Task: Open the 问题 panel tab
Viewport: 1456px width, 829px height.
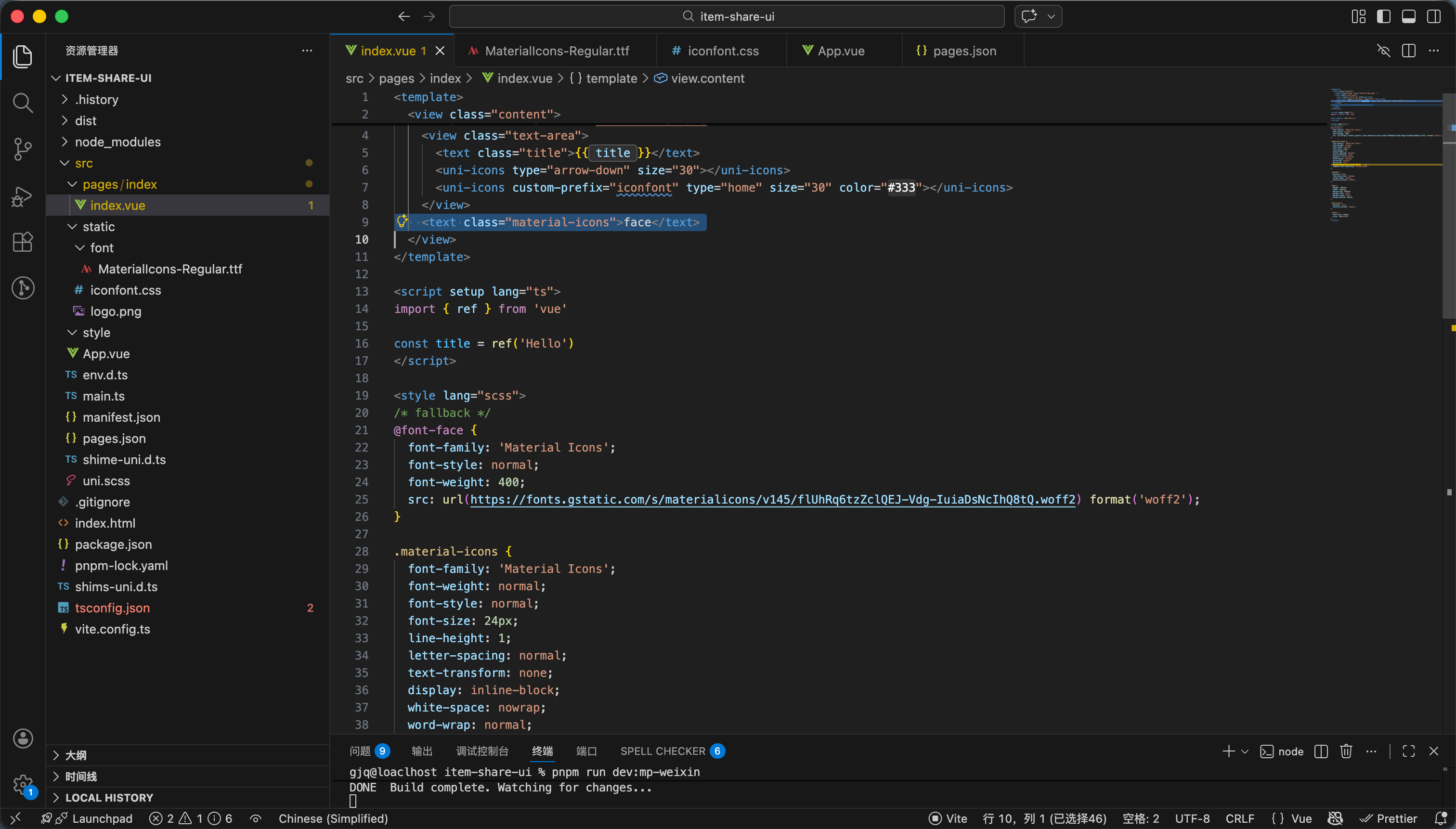Action: (x=360, y=751)
